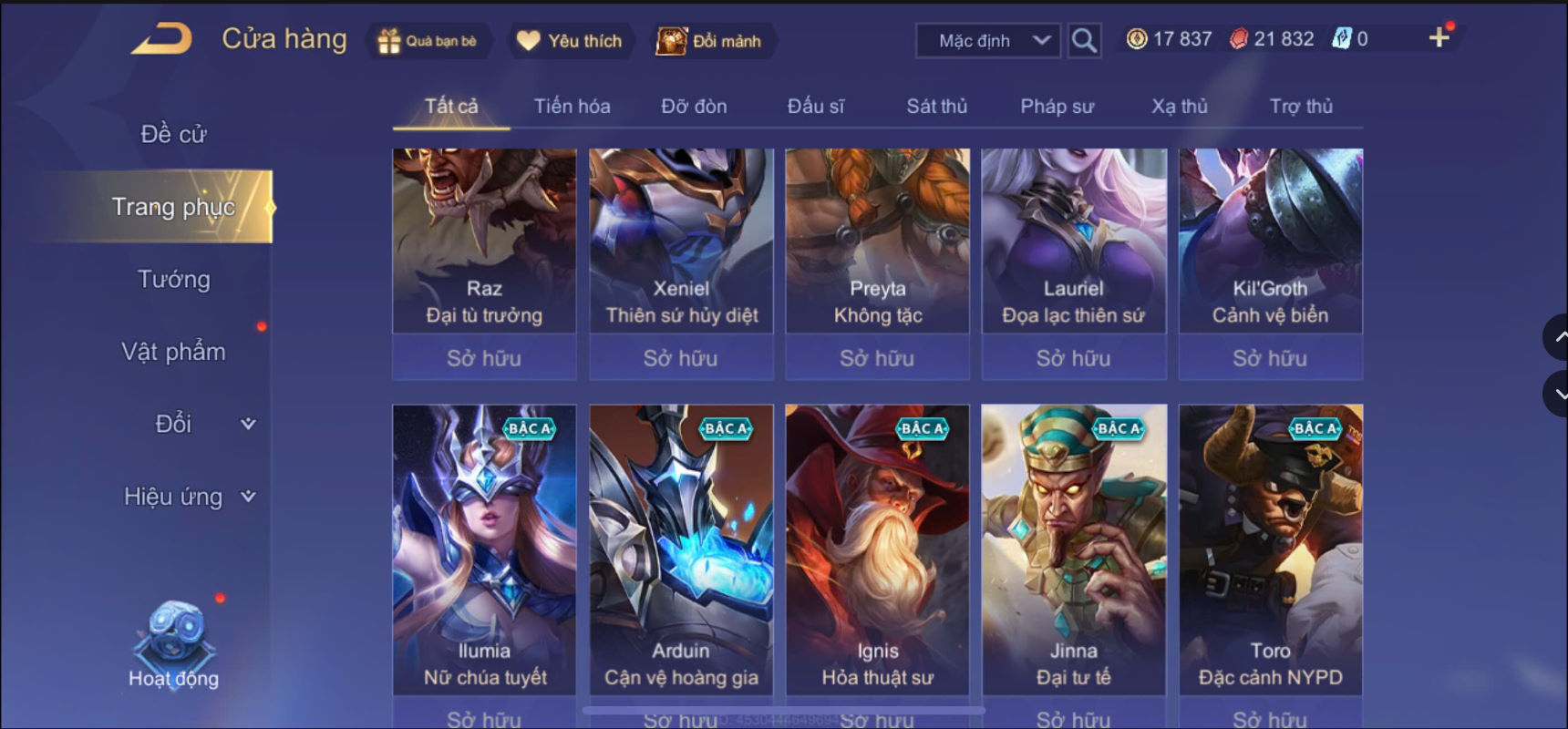Select Tướng in the sidebar
1568x729 pixels.
point(173,279)
